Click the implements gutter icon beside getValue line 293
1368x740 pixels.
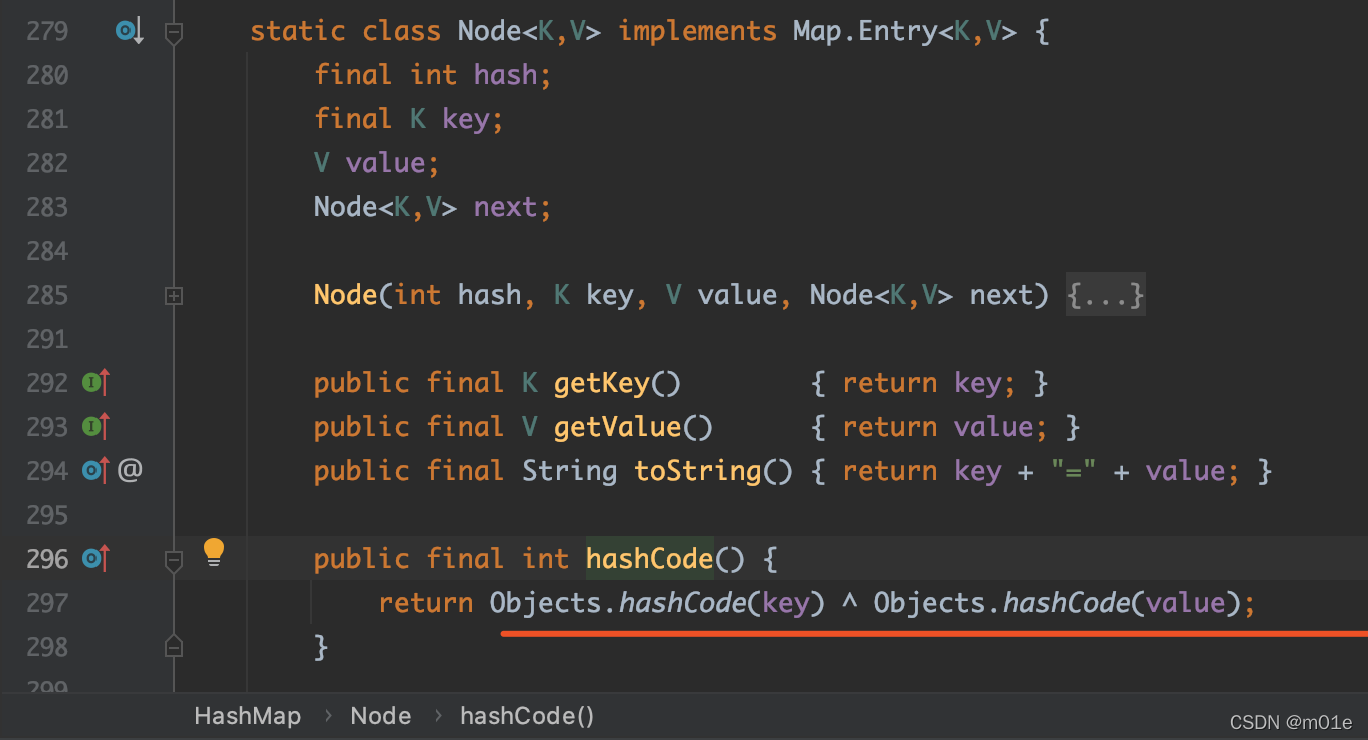tap(95, 426)
